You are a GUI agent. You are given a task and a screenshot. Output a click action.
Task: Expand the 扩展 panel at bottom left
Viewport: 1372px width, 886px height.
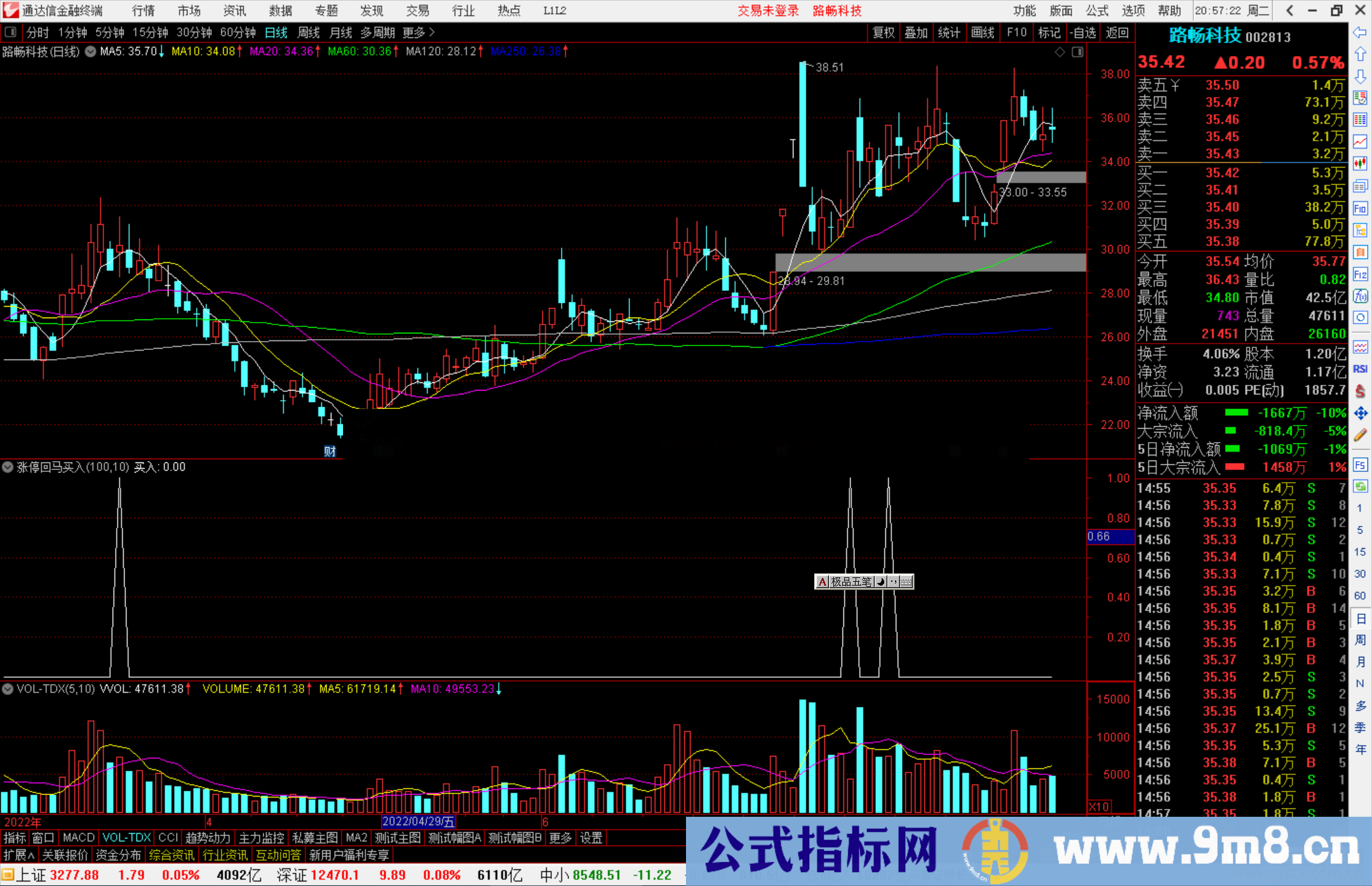19,855
